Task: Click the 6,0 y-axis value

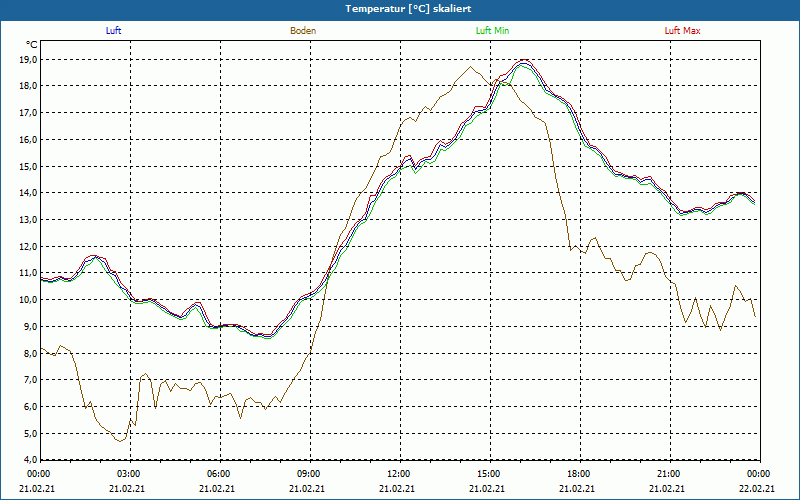Action: [x=31, y=407]
